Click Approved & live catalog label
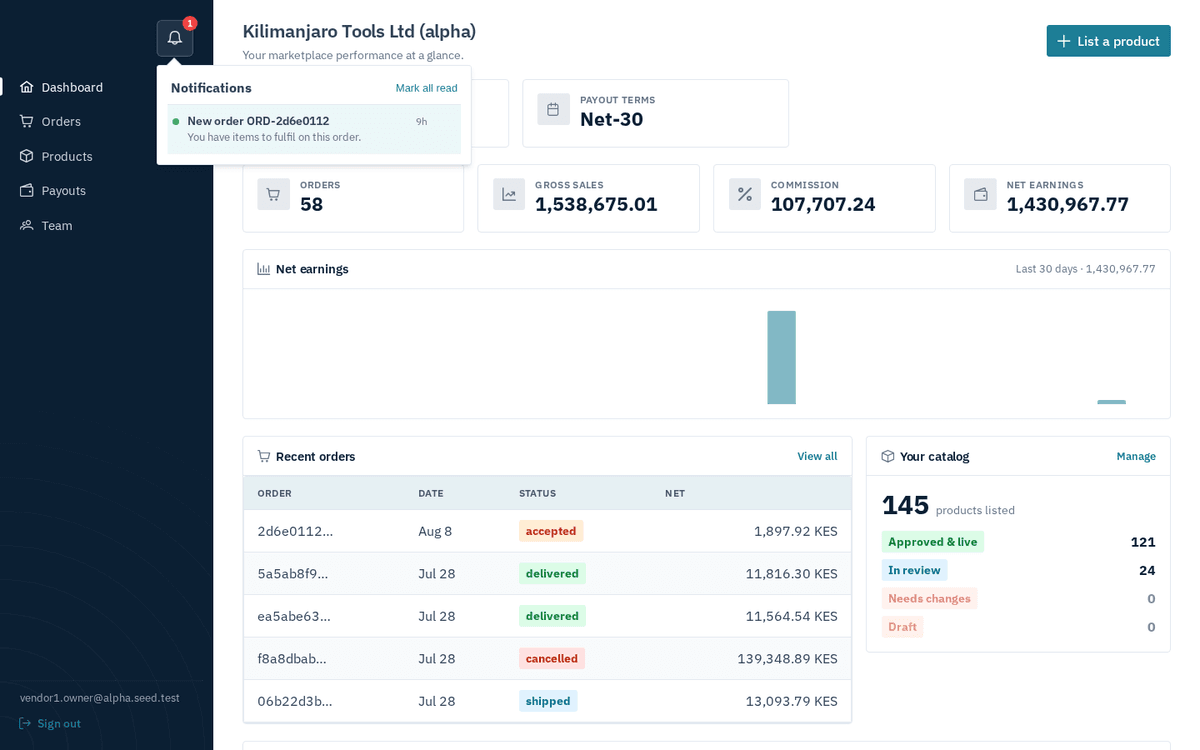The height and width of the screenshot is (750, 1200). click(x=933, y=542)
